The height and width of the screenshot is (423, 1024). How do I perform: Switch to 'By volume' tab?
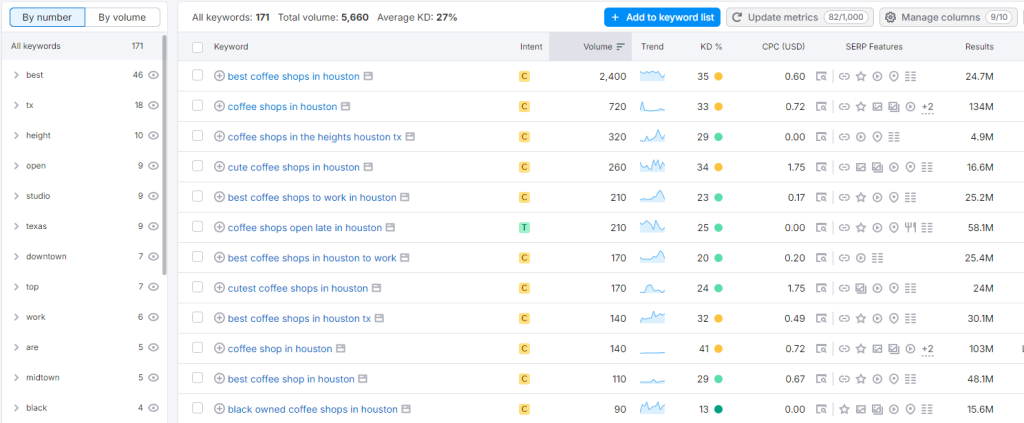coord(122,17)
